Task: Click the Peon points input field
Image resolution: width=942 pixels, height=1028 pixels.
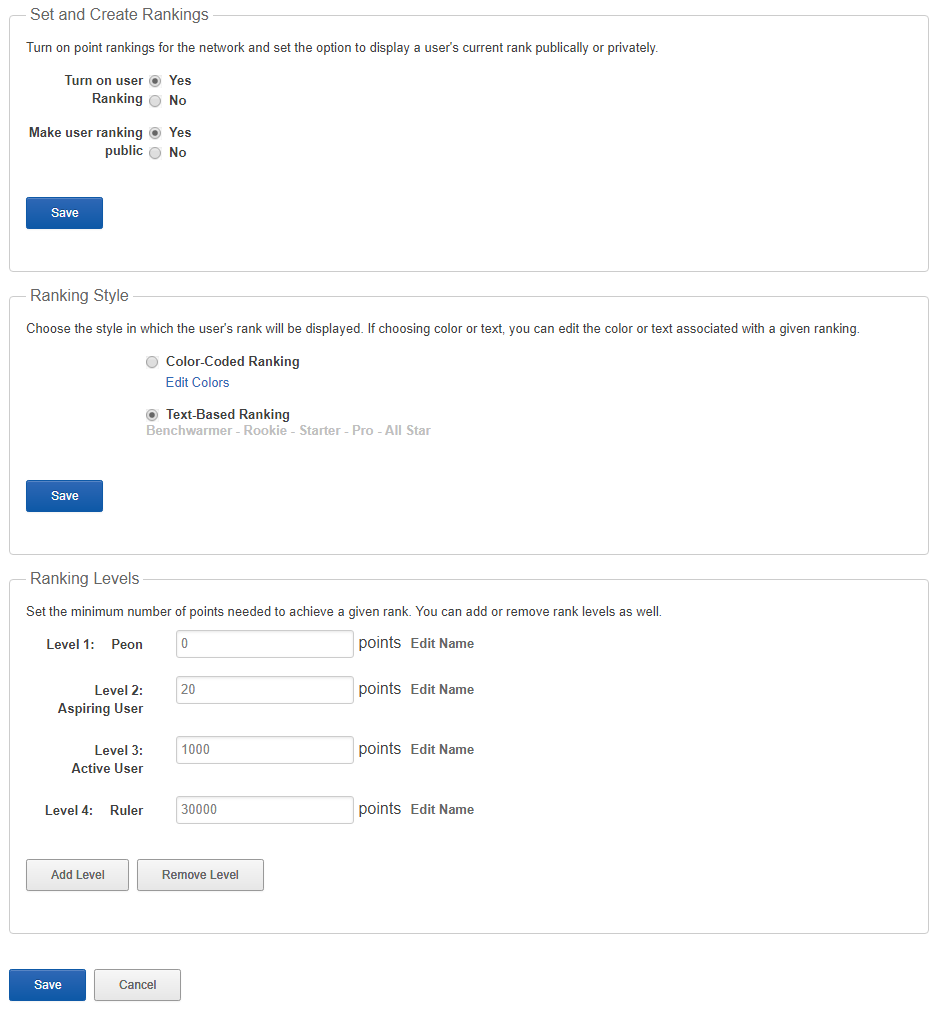Action: tap(264, 643)
